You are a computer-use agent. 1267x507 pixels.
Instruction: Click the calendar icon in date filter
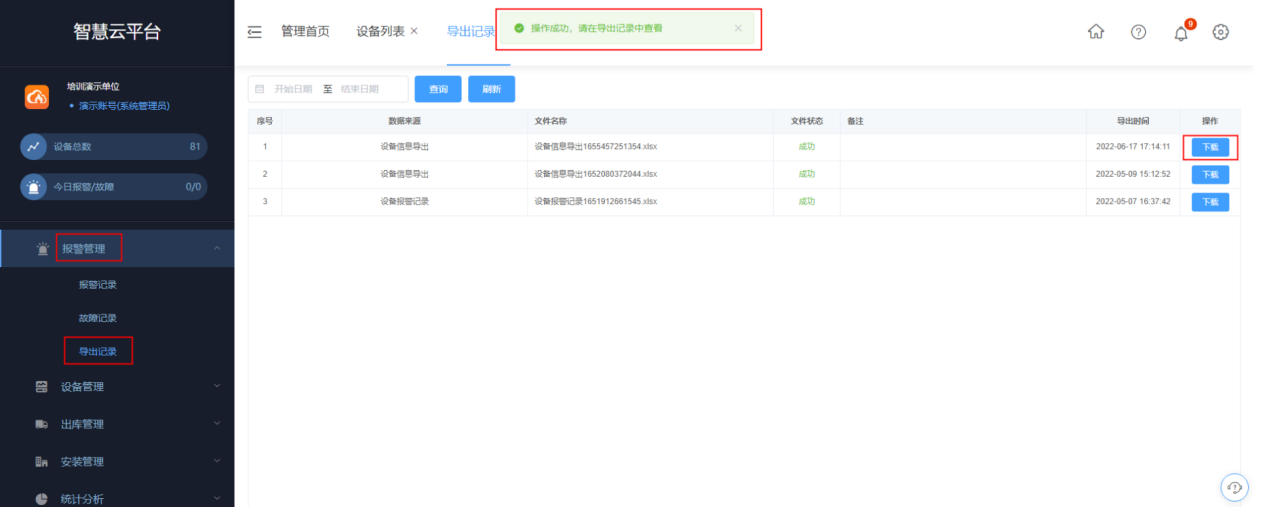click(x=260, y=89)
